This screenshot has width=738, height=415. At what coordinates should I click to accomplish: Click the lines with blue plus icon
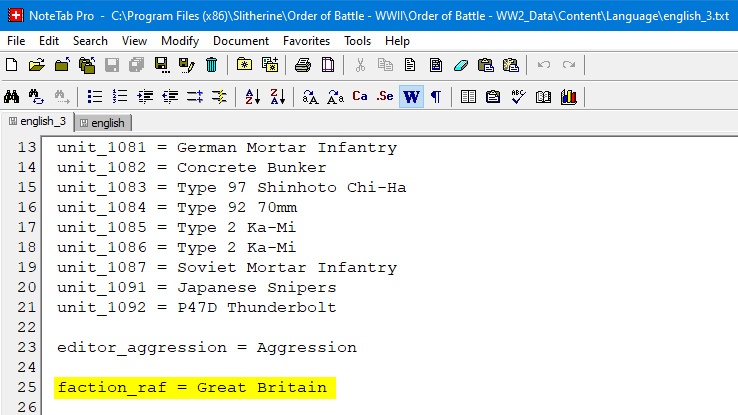coord(195,97)
